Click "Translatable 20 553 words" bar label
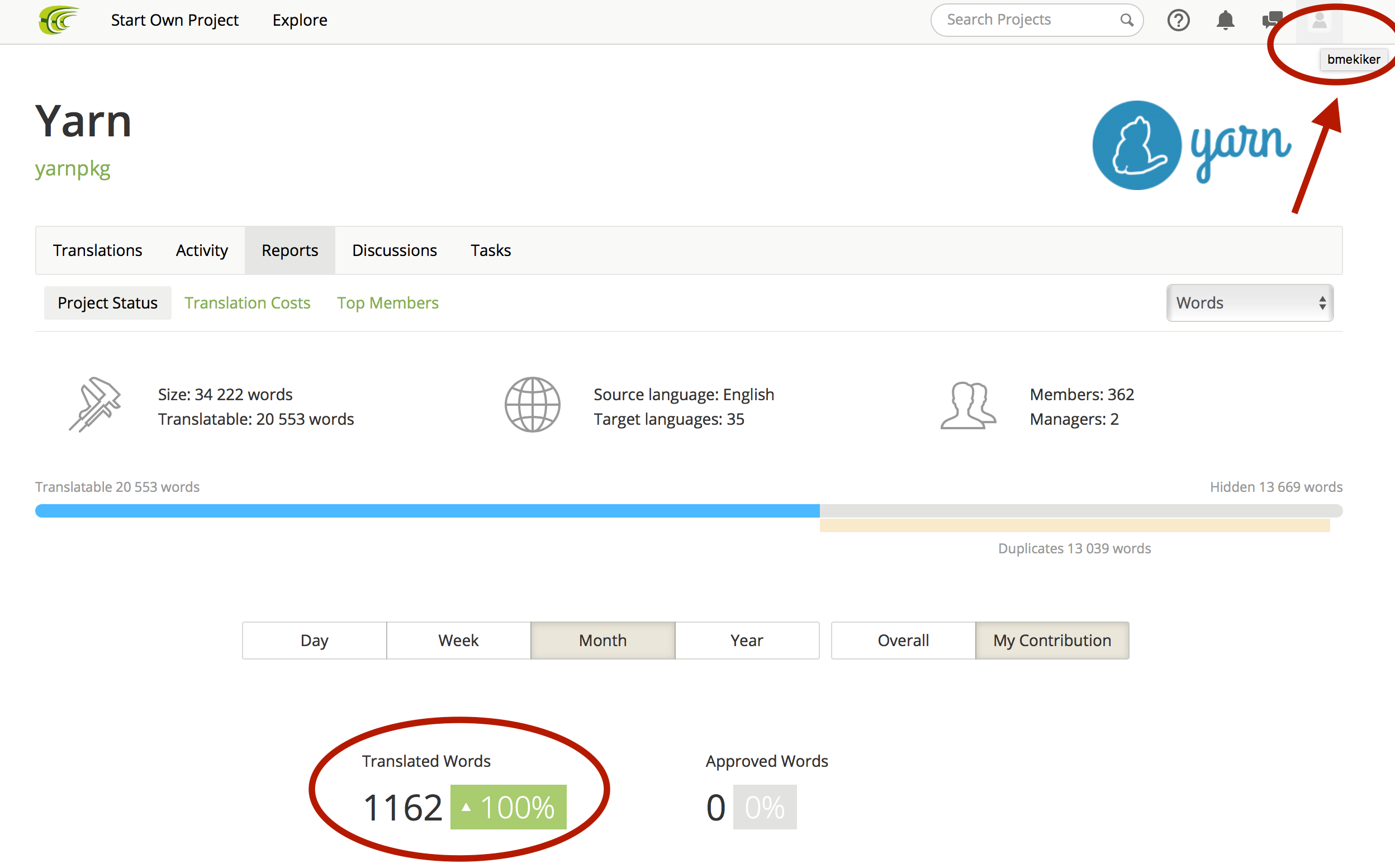The image size is (1395, 868). point(117,487)
